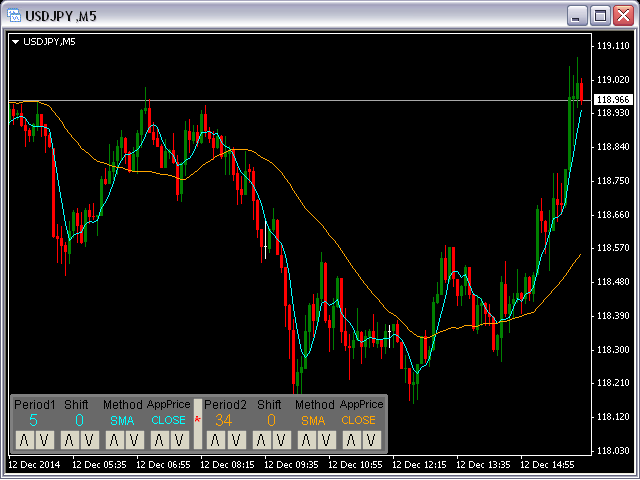This screenshot has width=640, height=480.
Task: Click down arrow under cyan CLOSE AppPrice
Action: [x=178, y=440]
